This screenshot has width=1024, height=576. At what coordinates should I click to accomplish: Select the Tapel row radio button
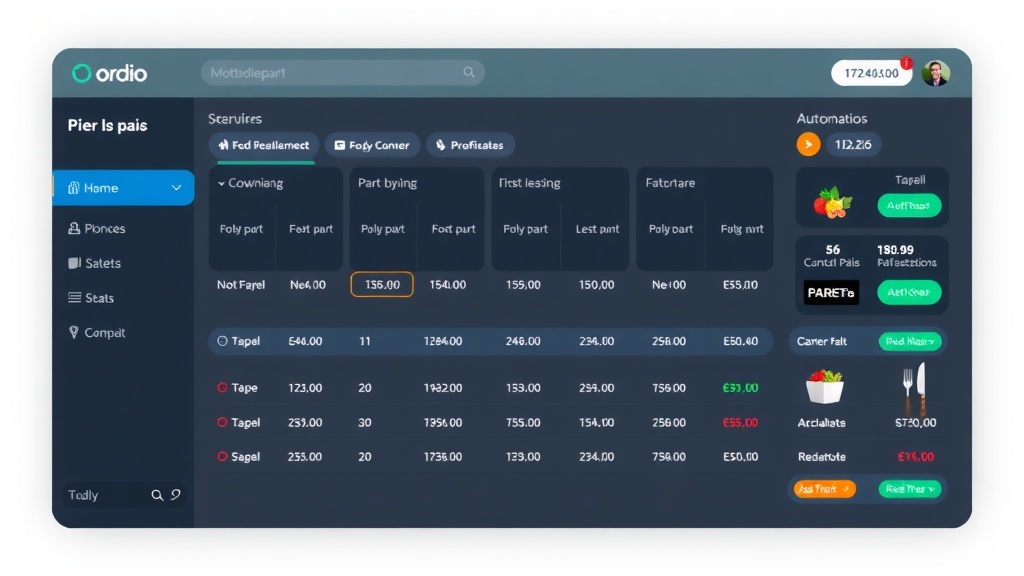point(222,342)
